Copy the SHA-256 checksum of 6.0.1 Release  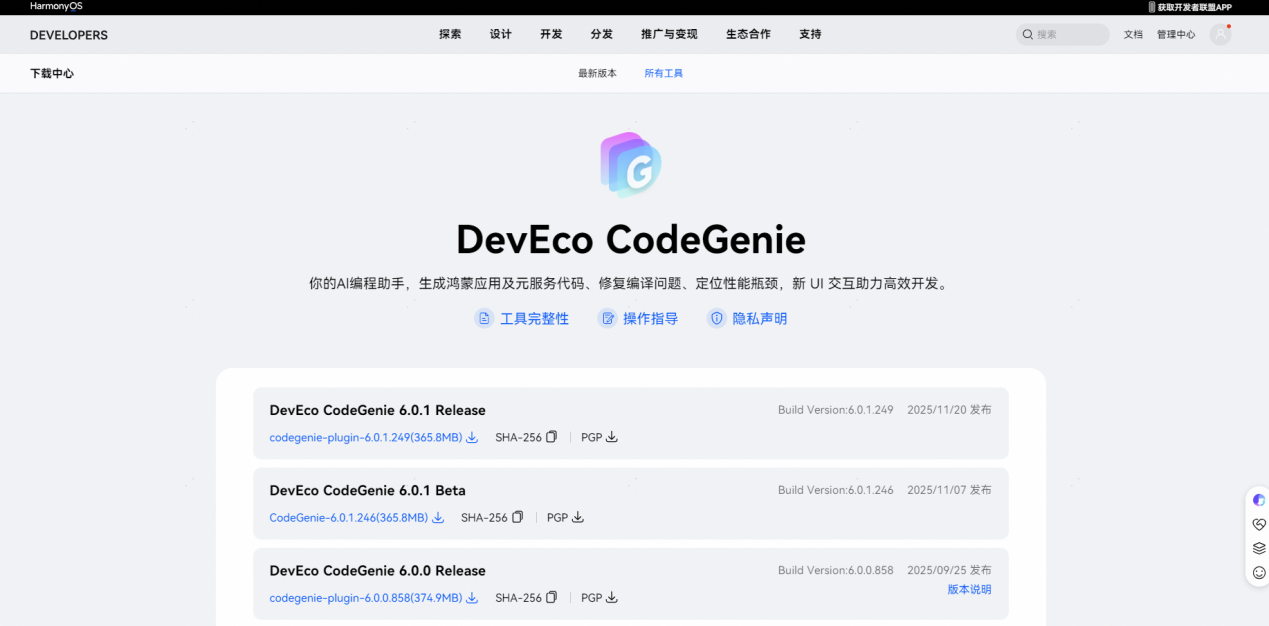[x=552, y=437]
